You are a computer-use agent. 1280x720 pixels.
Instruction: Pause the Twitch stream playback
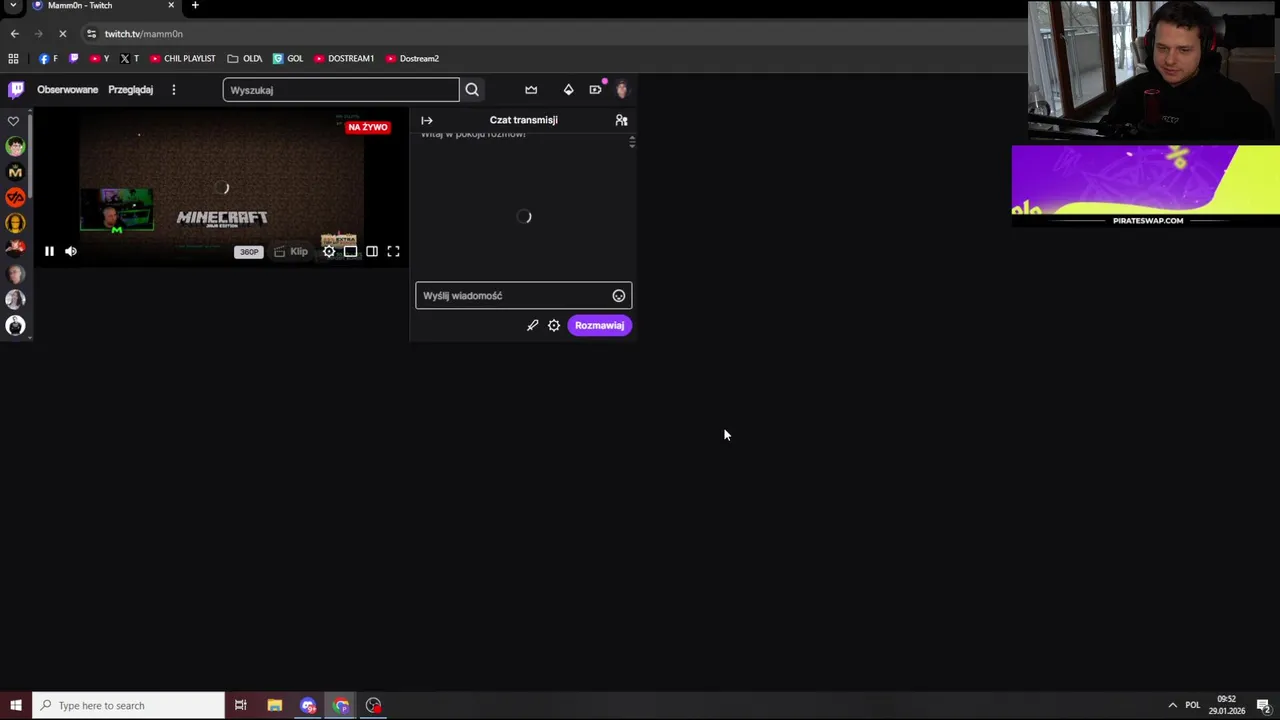[x=49, y=251]
